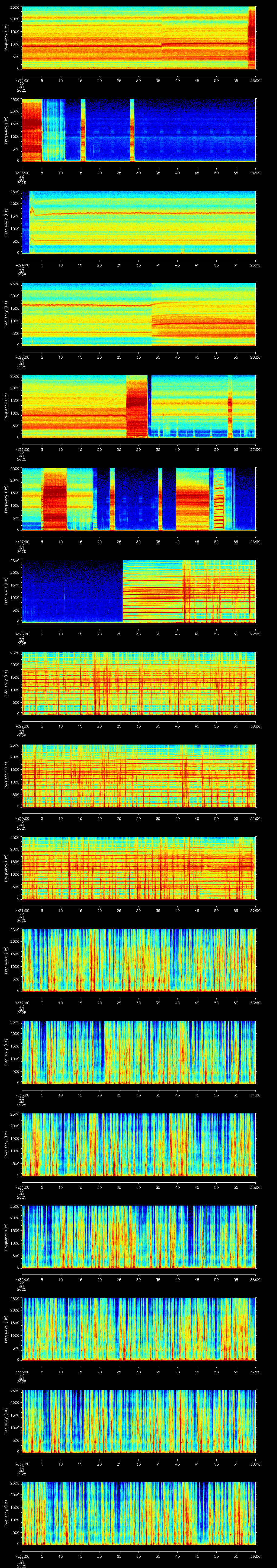Viewport: 277px width, 1568px height.
Task: Click the 38:00 end time label
Action: (x=255, y=1463)
